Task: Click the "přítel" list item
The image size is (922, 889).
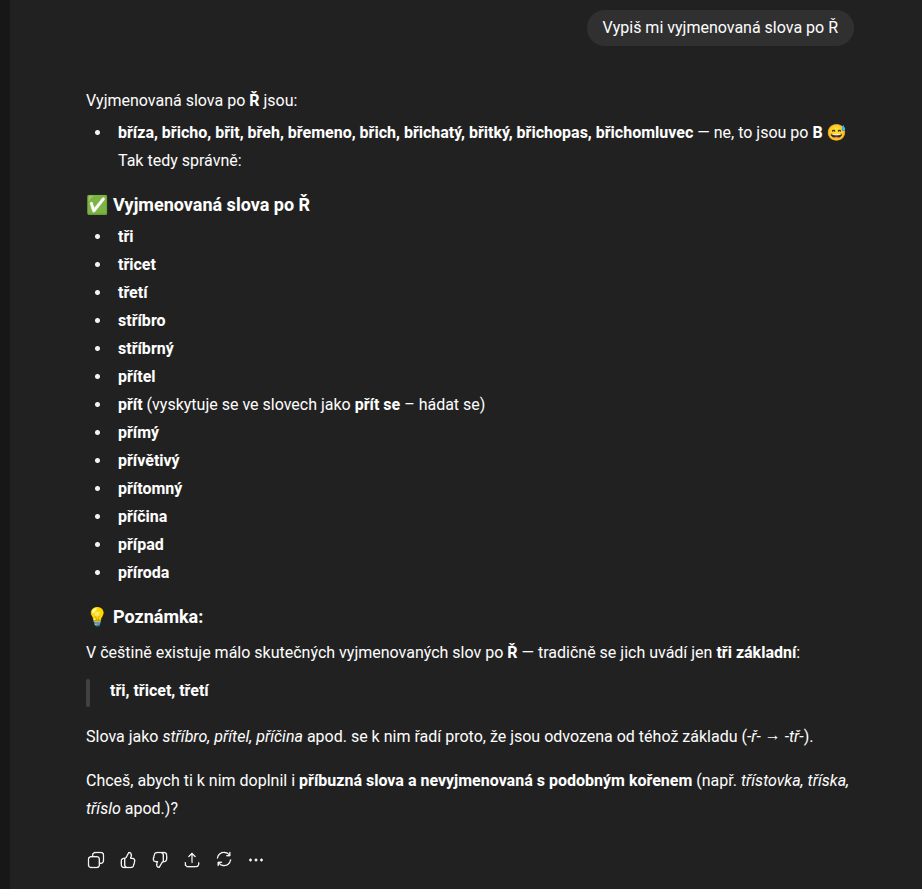Action: pyautogui.click(x=137, y=377)
